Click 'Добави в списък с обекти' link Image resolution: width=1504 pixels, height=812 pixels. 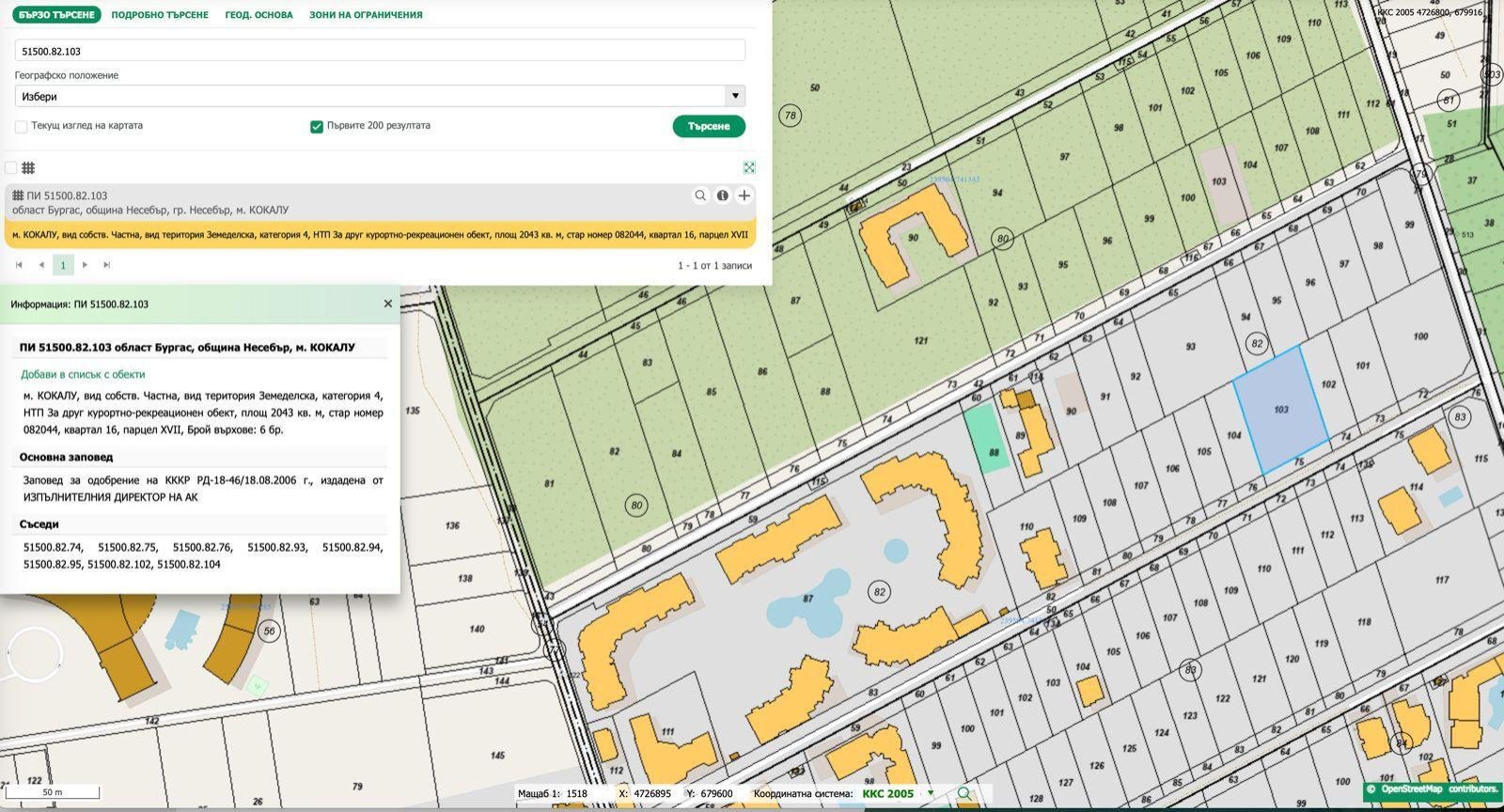tap(83, 374)
